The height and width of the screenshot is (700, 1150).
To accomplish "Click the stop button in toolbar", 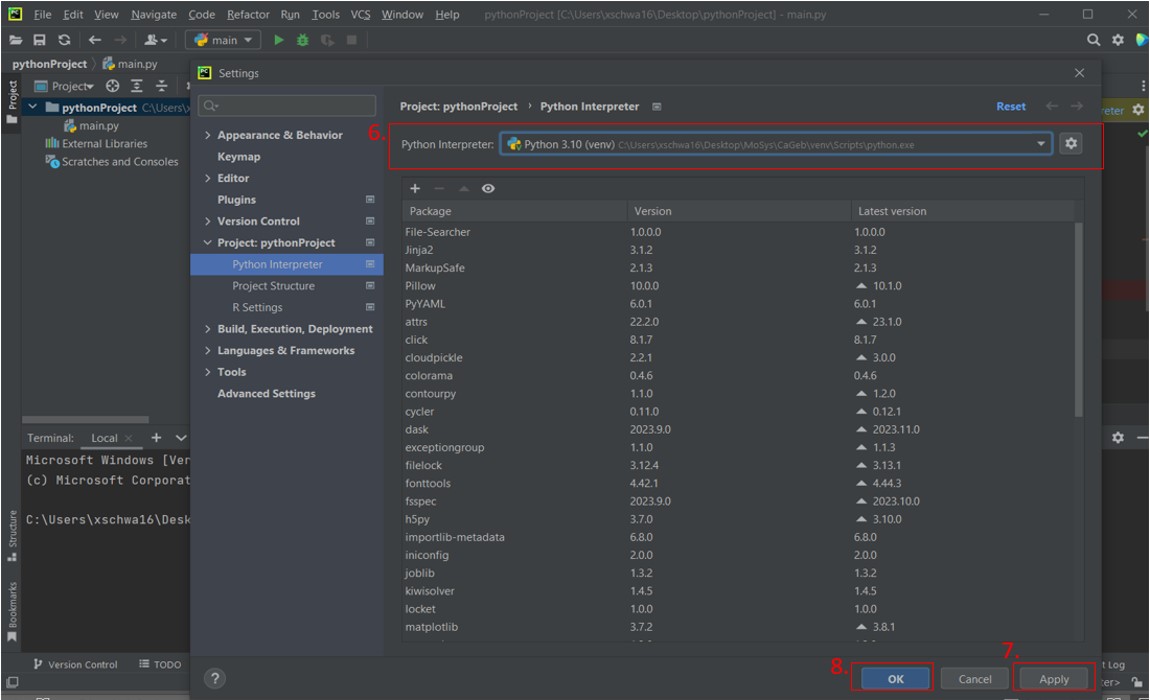I will [x=351, y=40].
